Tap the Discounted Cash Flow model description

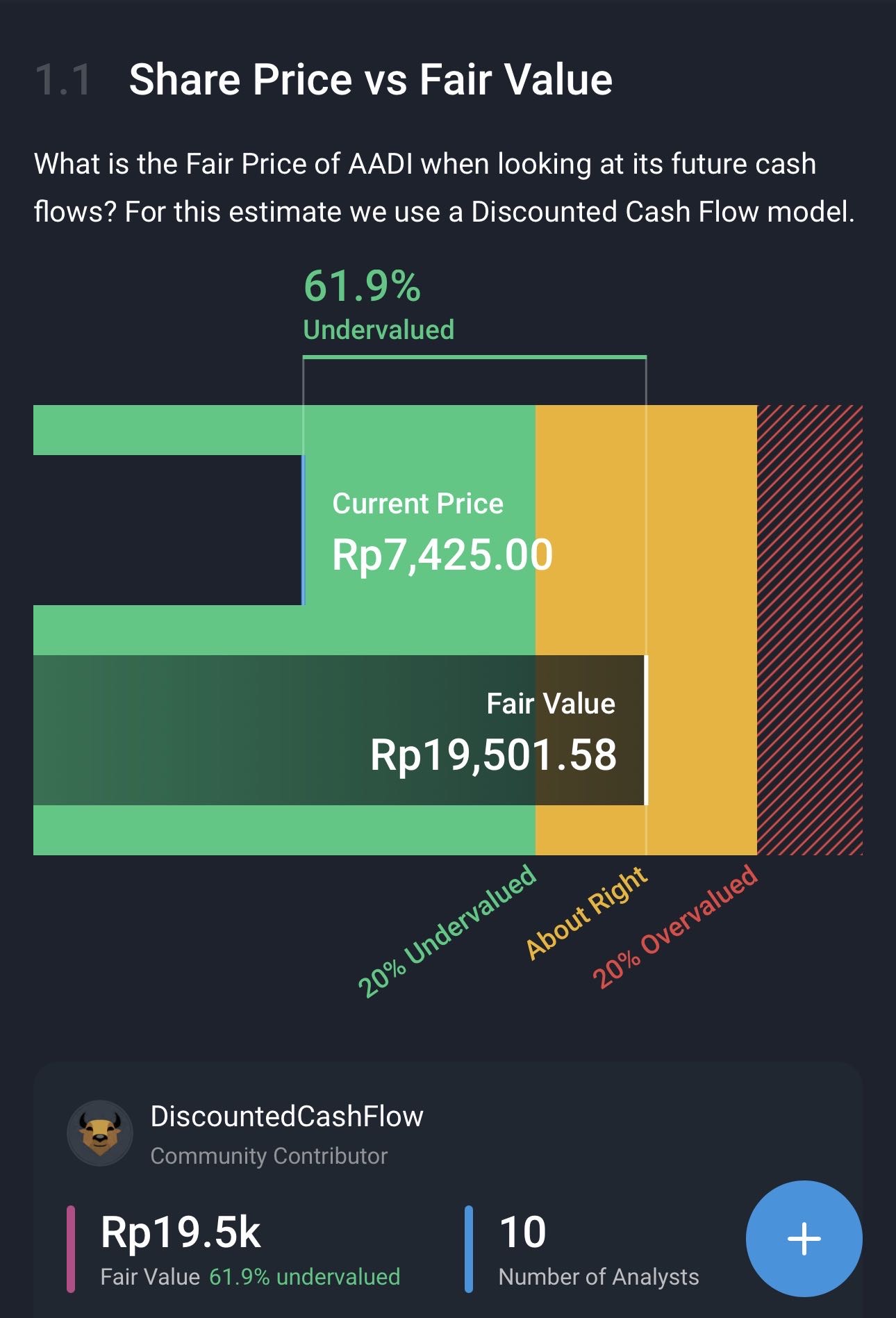pos(445,188)
